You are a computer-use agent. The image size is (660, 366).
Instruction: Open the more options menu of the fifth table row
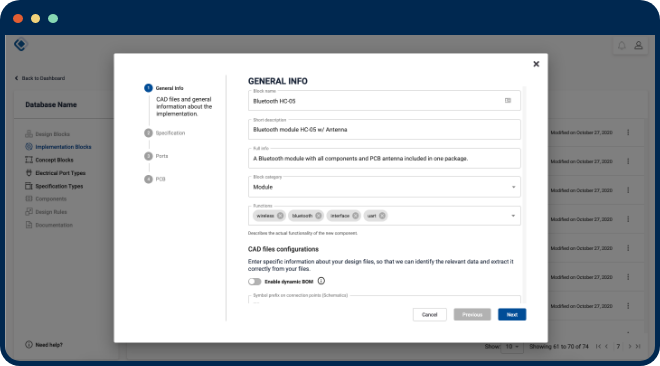point(628,248)
